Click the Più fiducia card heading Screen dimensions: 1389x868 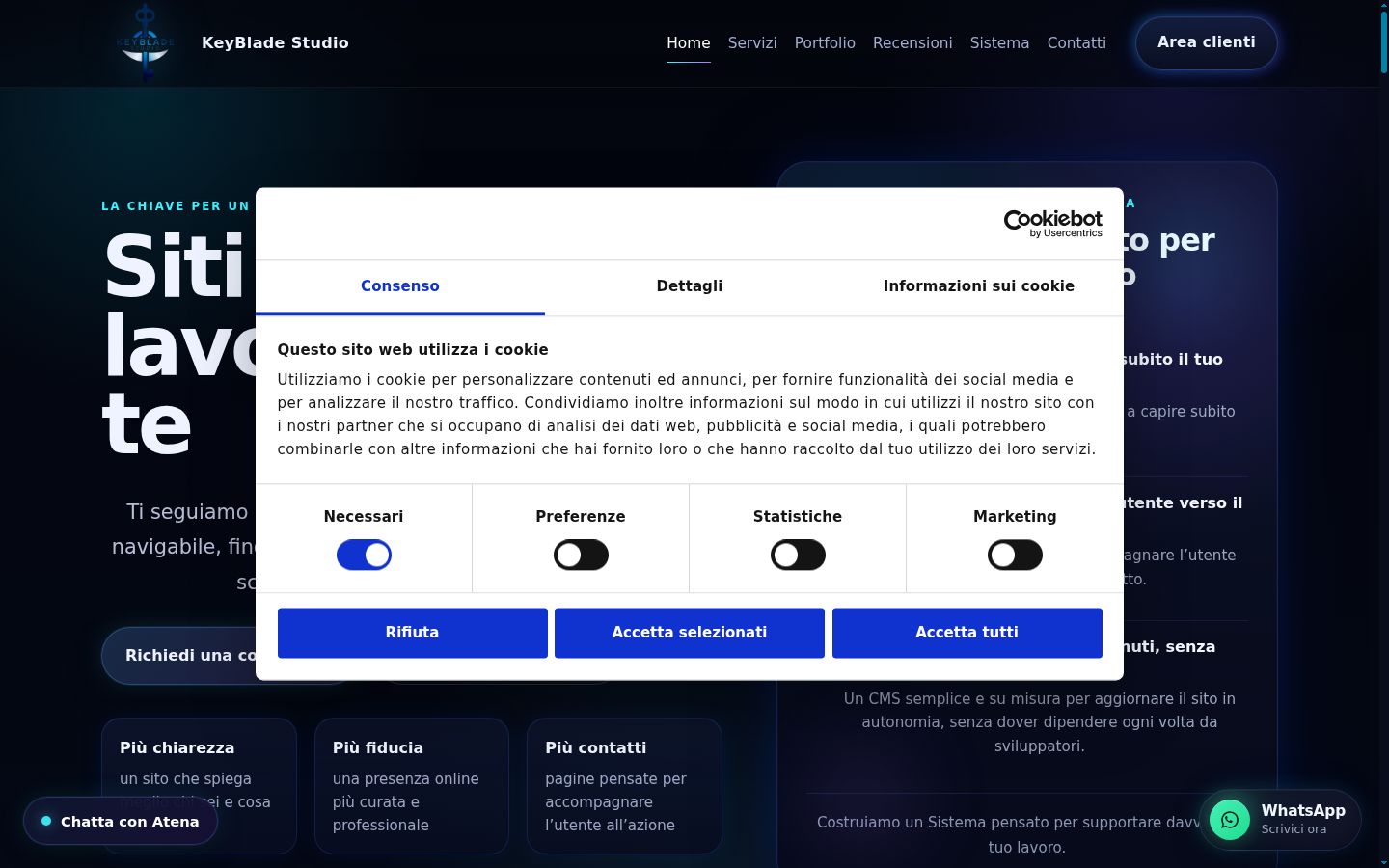click(x=378, y=748)
